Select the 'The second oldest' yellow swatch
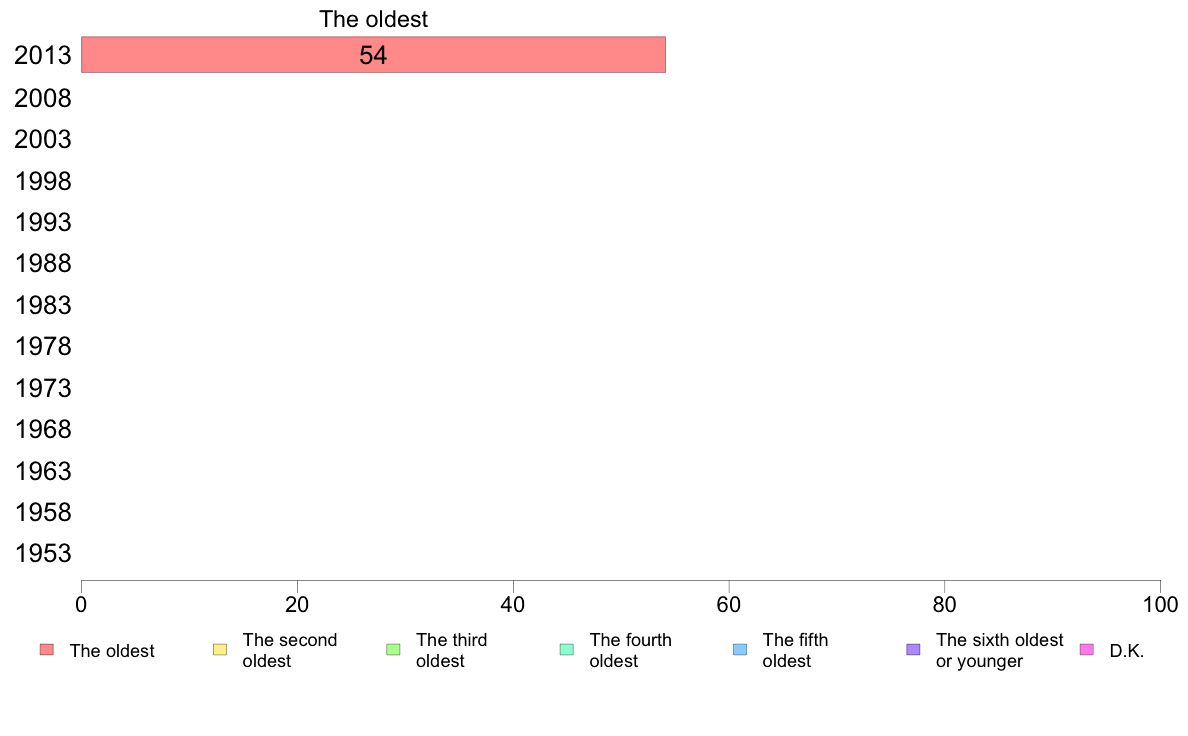1188x736 pixels. [x=220, y=650]
